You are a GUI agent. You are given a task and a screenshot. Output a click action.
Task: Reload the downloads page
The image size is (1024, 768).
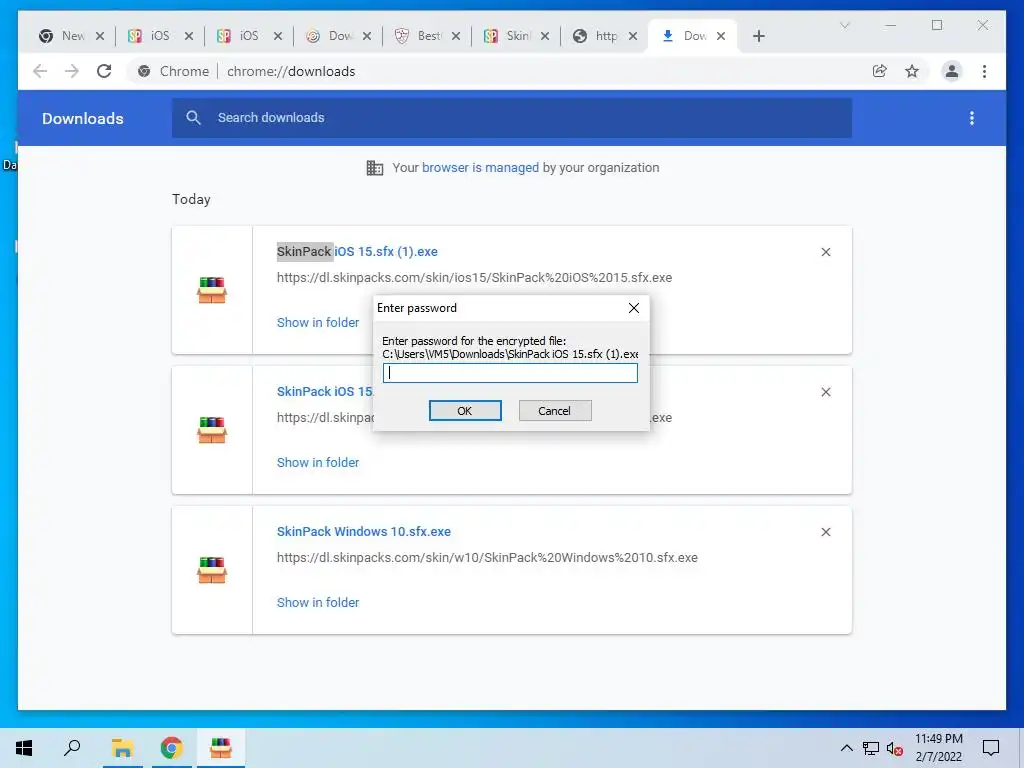(x=104, y=71)
